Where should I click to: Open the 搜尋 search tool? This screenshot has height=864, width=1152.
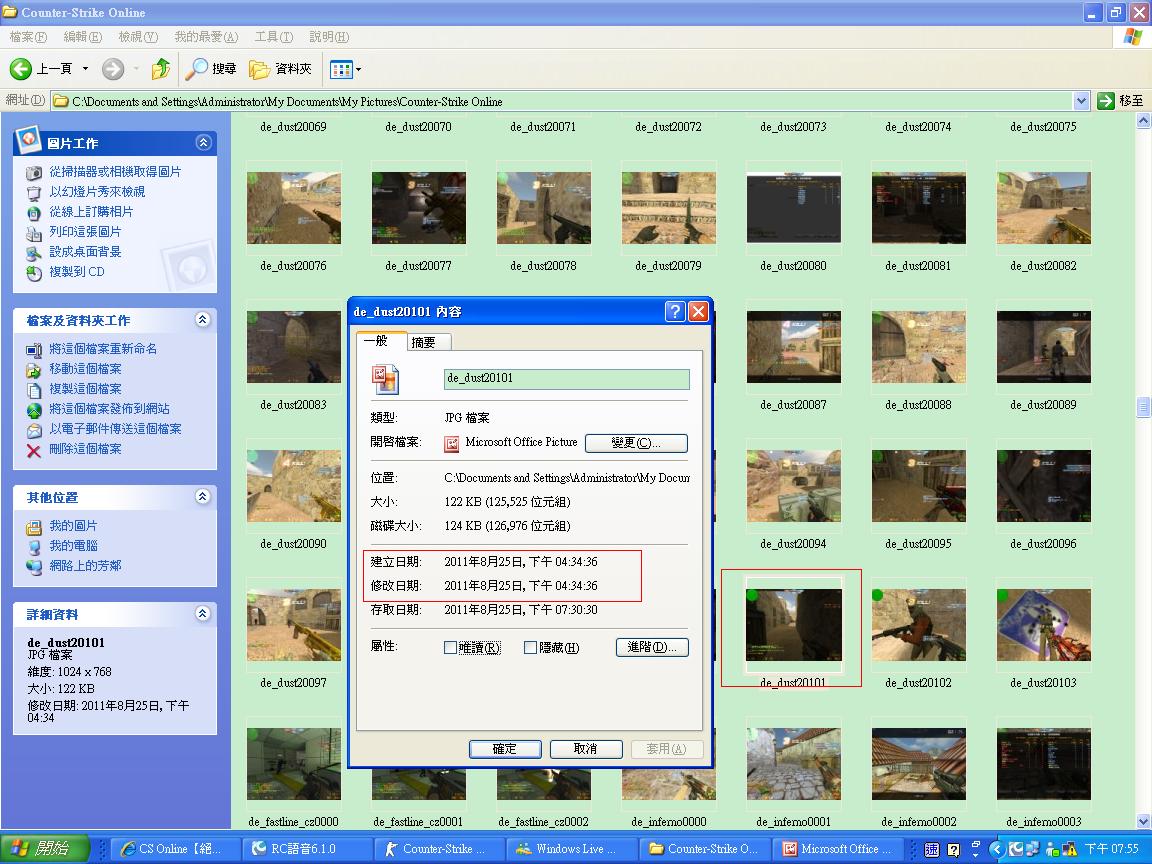212,69
